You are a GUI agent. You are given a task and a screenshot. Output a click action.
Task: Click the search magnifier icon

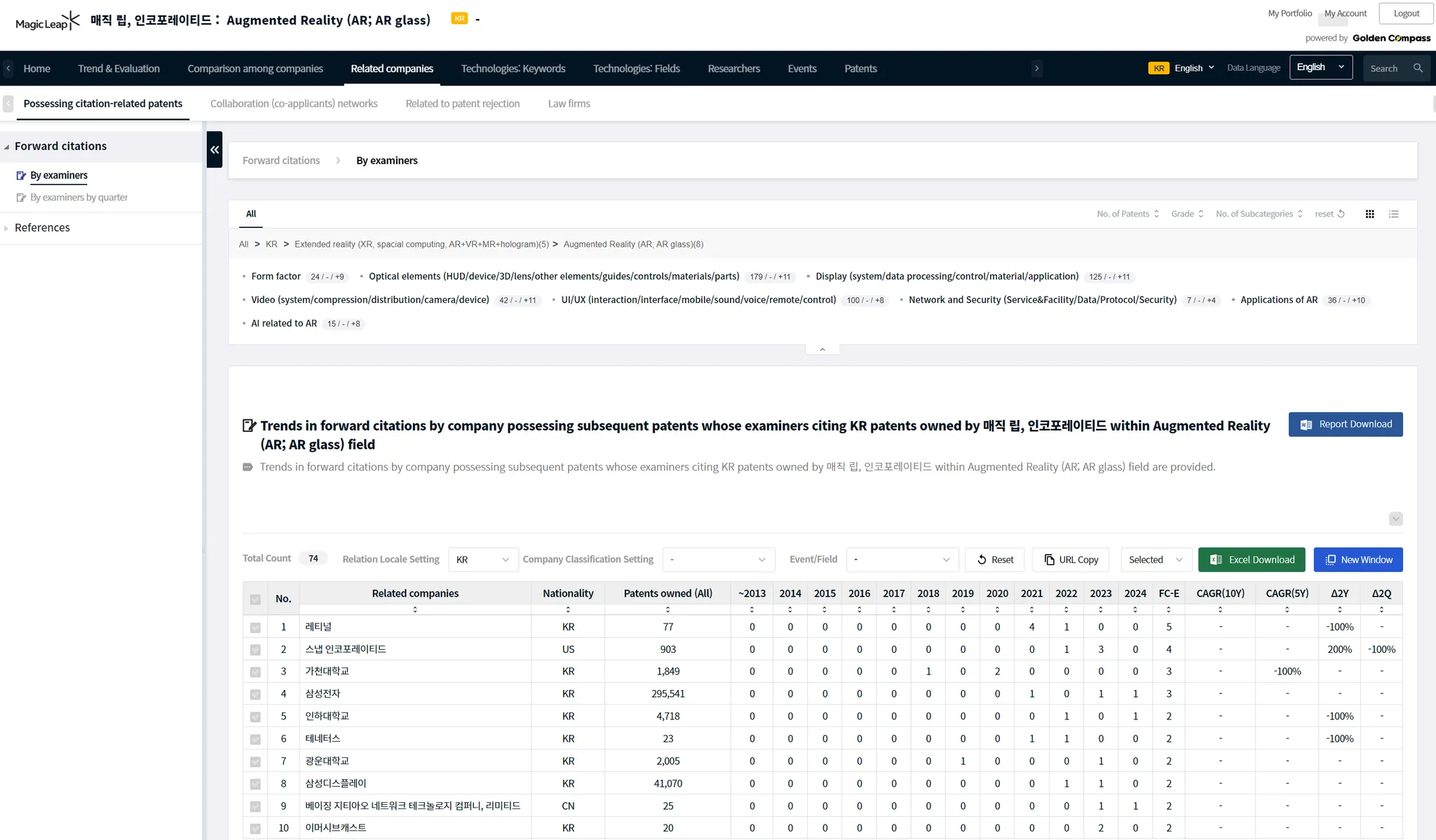click(1418, 68)
